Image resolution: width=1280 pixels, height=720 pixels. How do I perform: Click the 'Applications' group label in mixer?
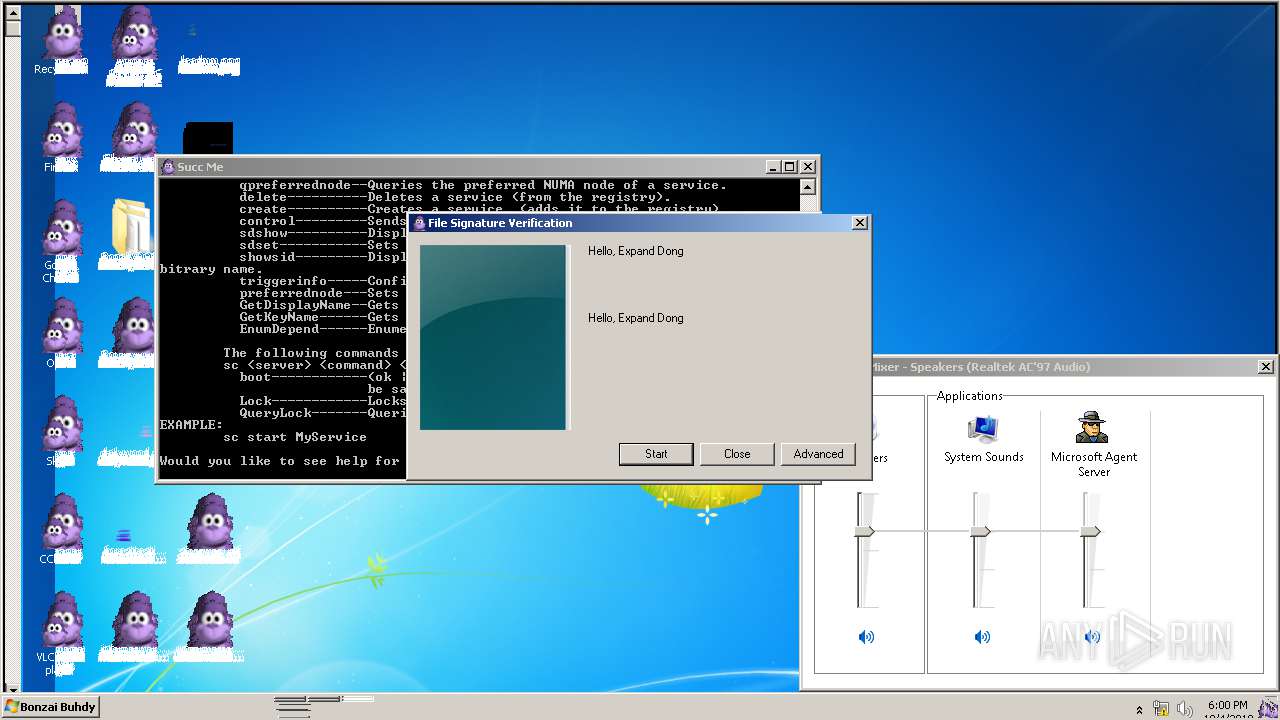[970, 396]
